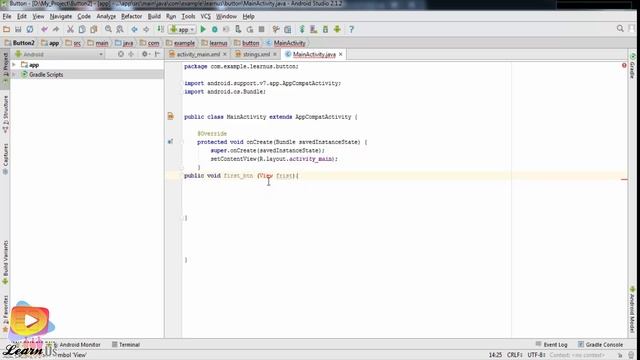
Task: Open the Refactor menu
Action: pyautogui.click(x=131, y=17)
